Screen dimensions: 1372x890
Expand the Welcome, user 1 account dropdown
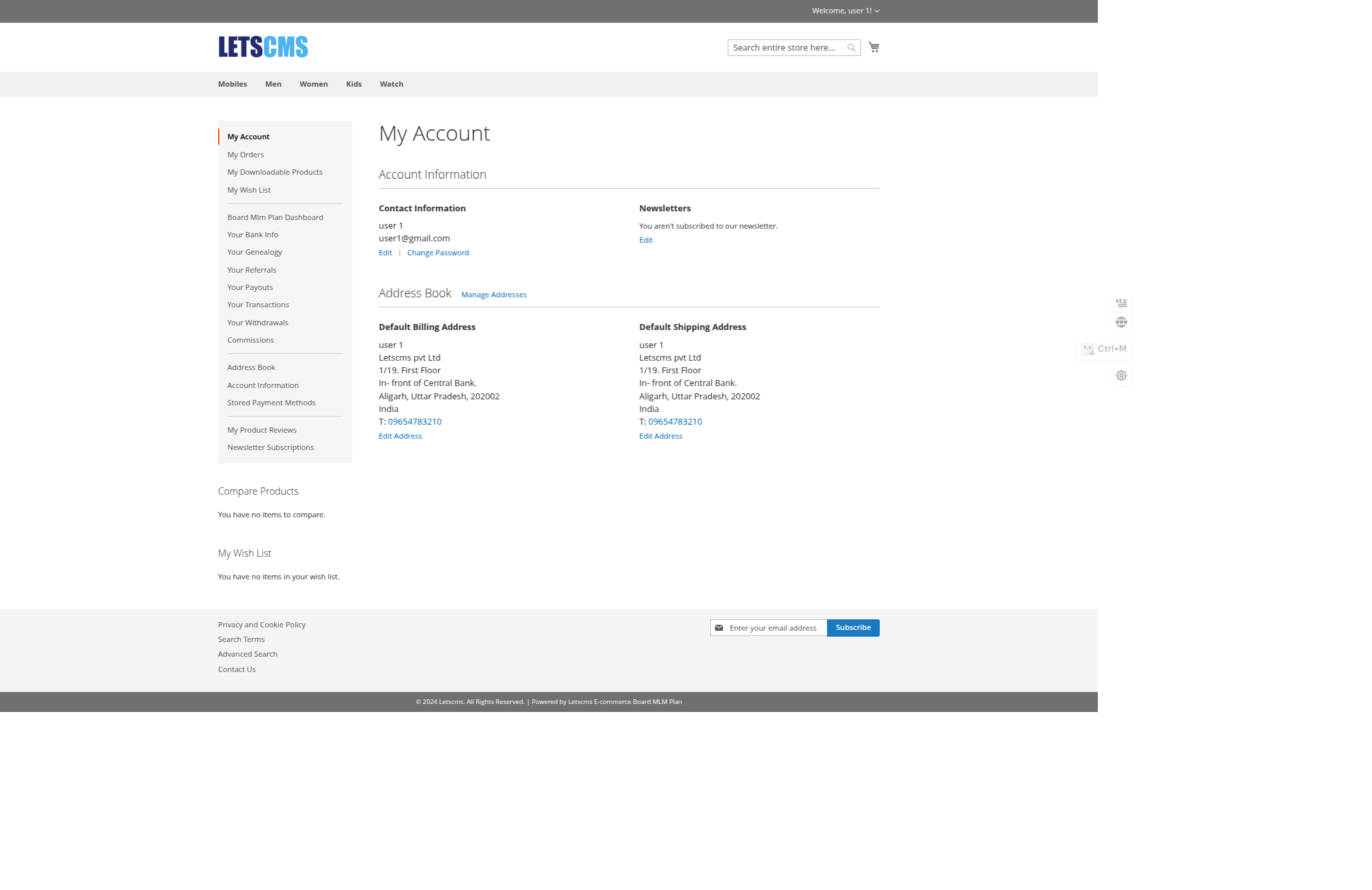point(845,10)
